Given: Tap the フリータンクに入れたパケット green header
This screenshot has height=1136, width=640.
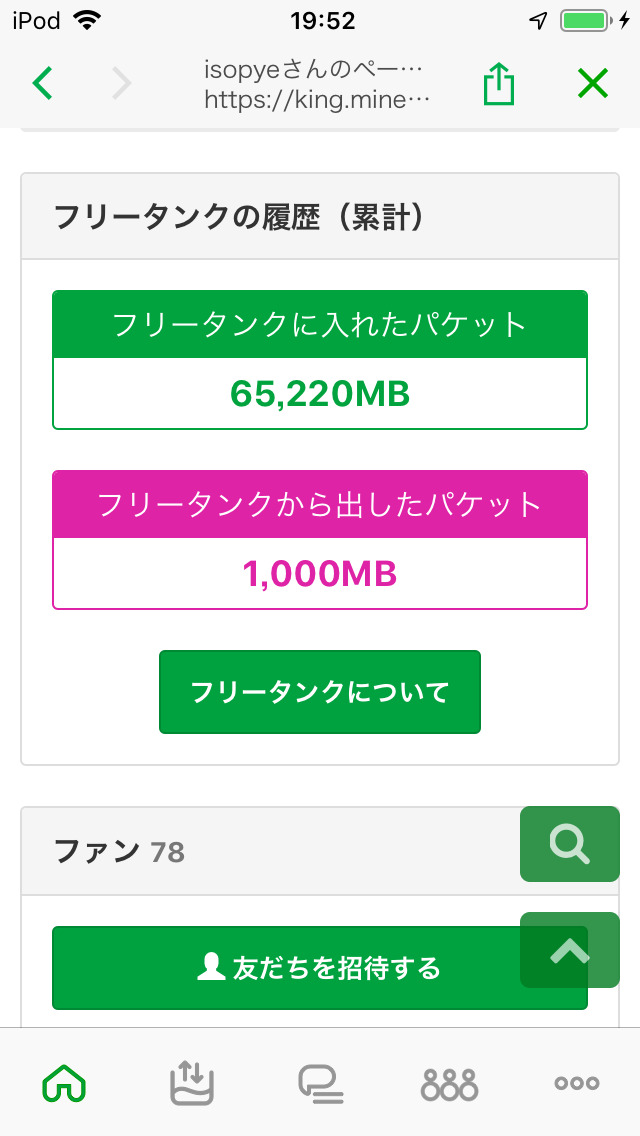Looking at the screenshot, I should (320, 325).
